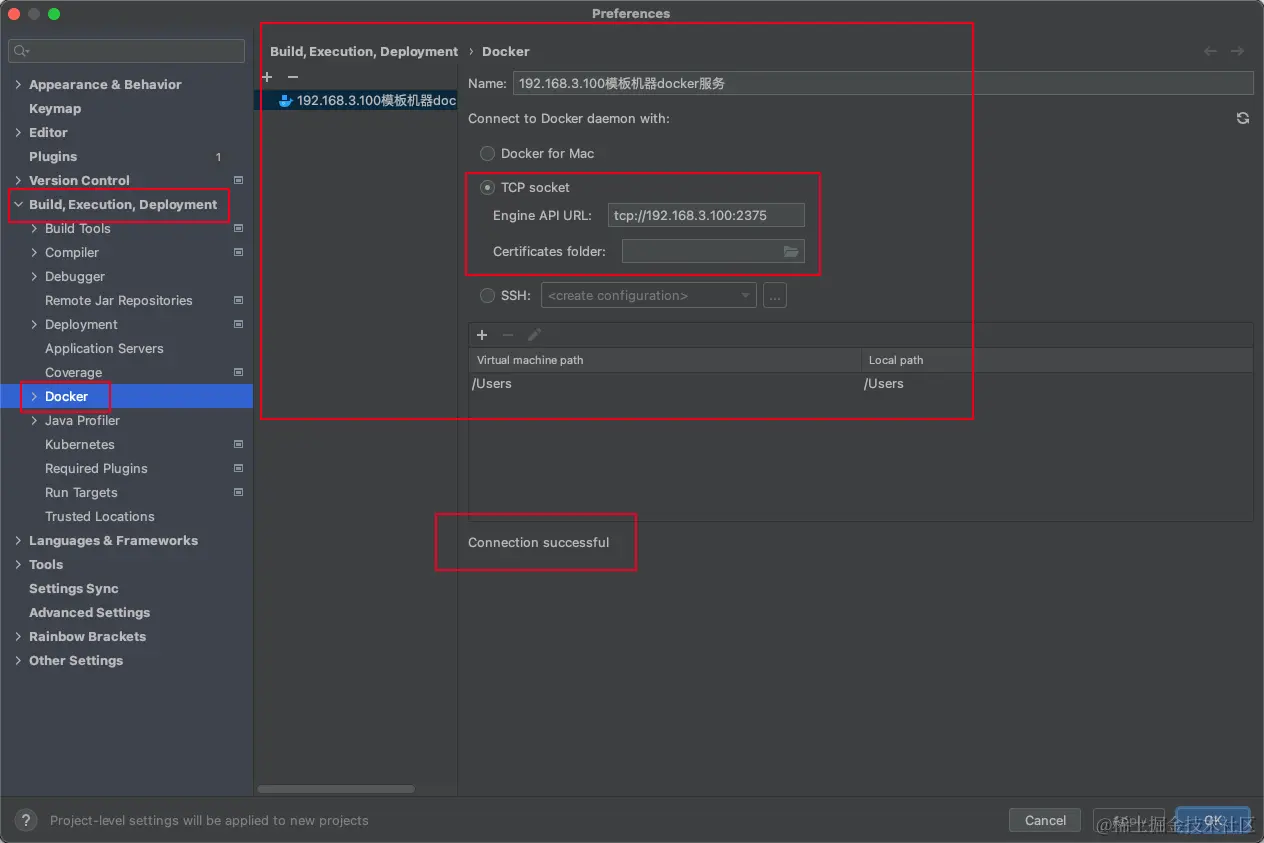
Task: Expand the Tools section
Action: click(18, 565)
